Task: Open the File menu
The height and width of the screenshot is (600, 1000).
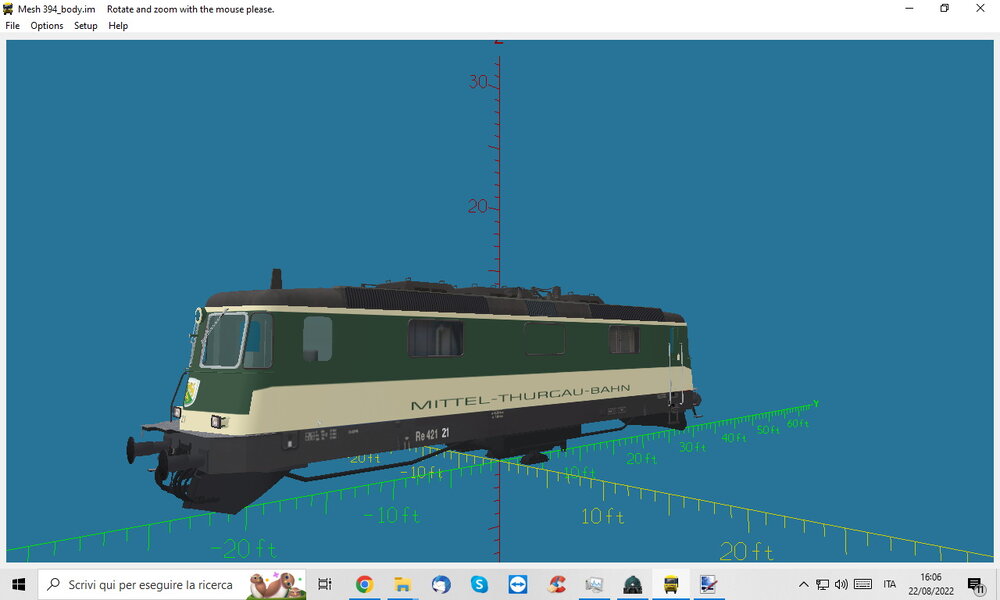Action: (12, 26)
